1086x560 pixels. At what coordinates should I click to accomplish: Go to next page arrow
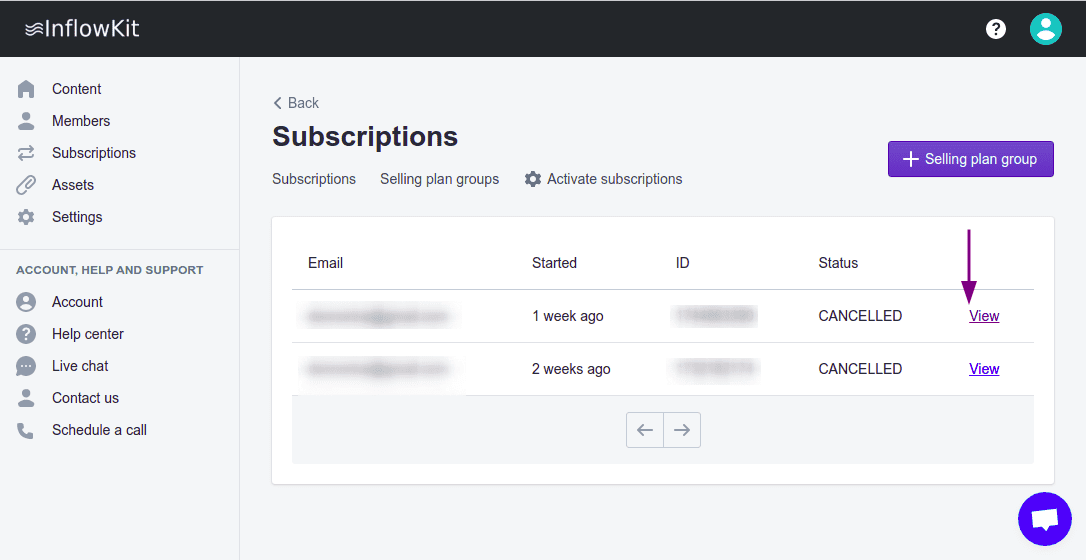click(x=682, y=430)
